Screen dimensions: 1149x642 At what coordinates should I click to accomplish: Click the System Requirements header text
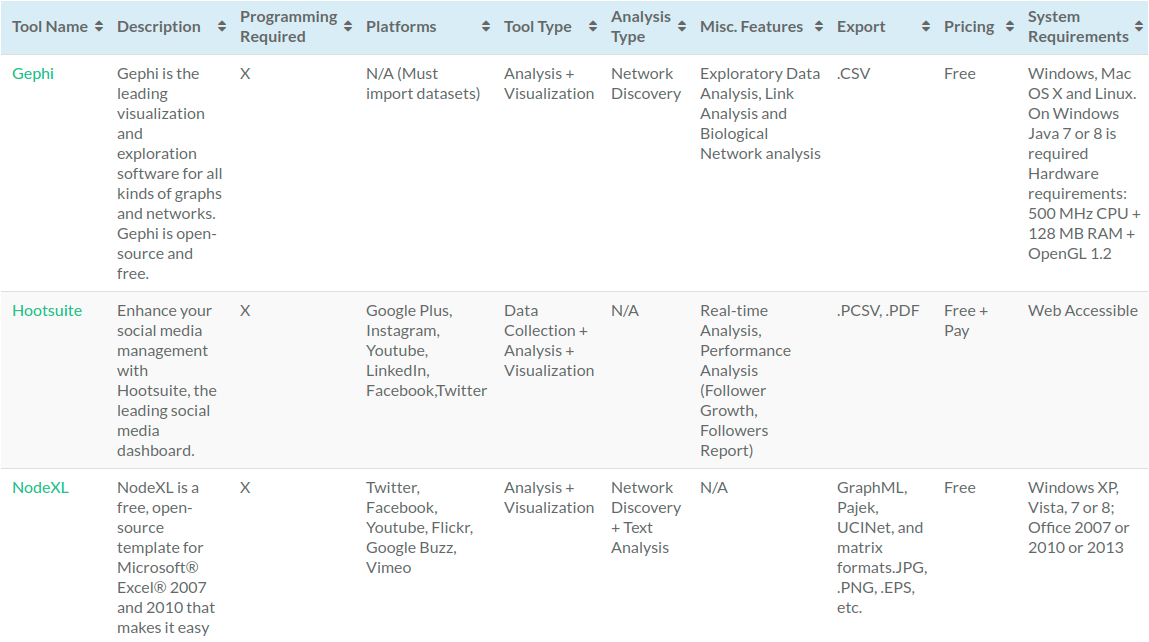tap(1078, 26)
